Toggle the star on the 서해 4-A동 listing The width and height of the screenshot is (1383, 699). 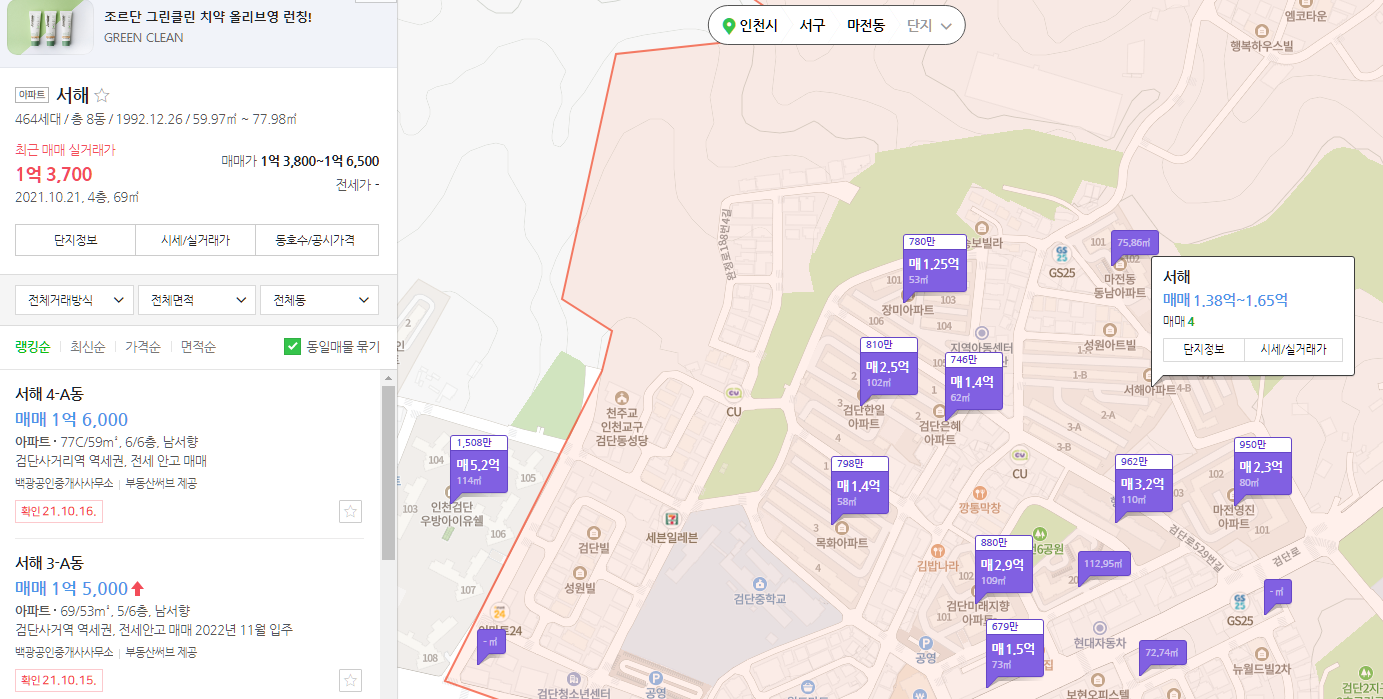(x=350, y=511)
